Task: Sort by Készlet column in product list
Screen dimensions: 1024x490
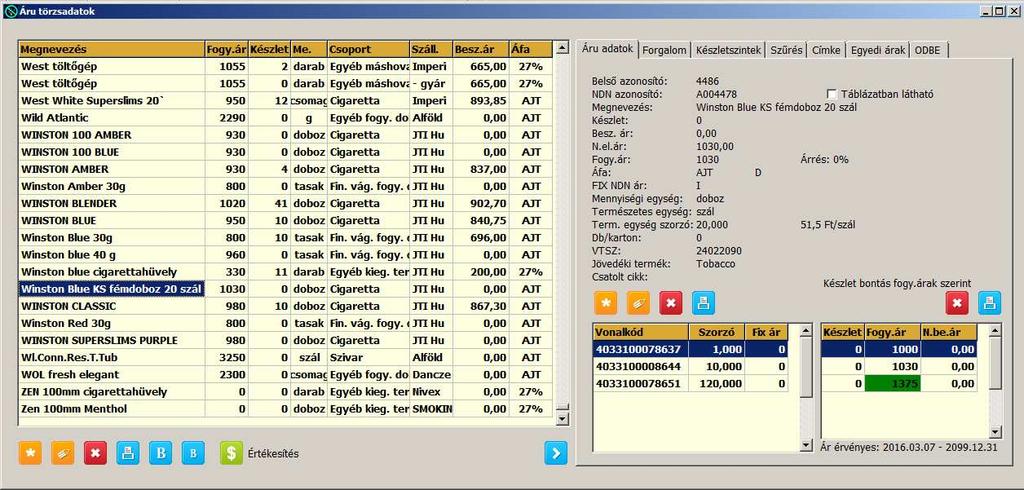Action: pos(270,49)
